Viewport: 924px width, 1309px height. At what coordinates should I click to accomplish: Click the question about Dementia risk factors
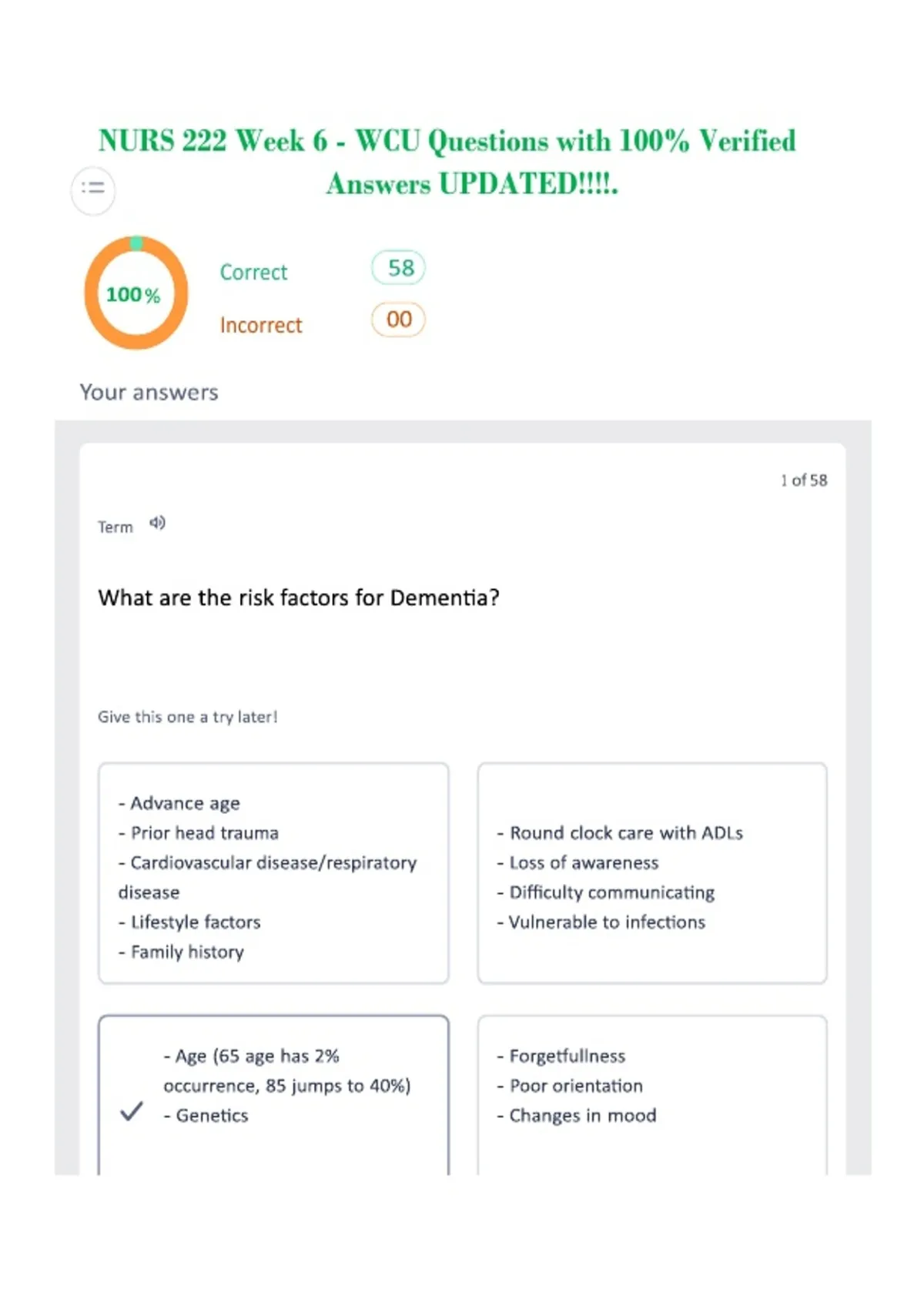299,598
